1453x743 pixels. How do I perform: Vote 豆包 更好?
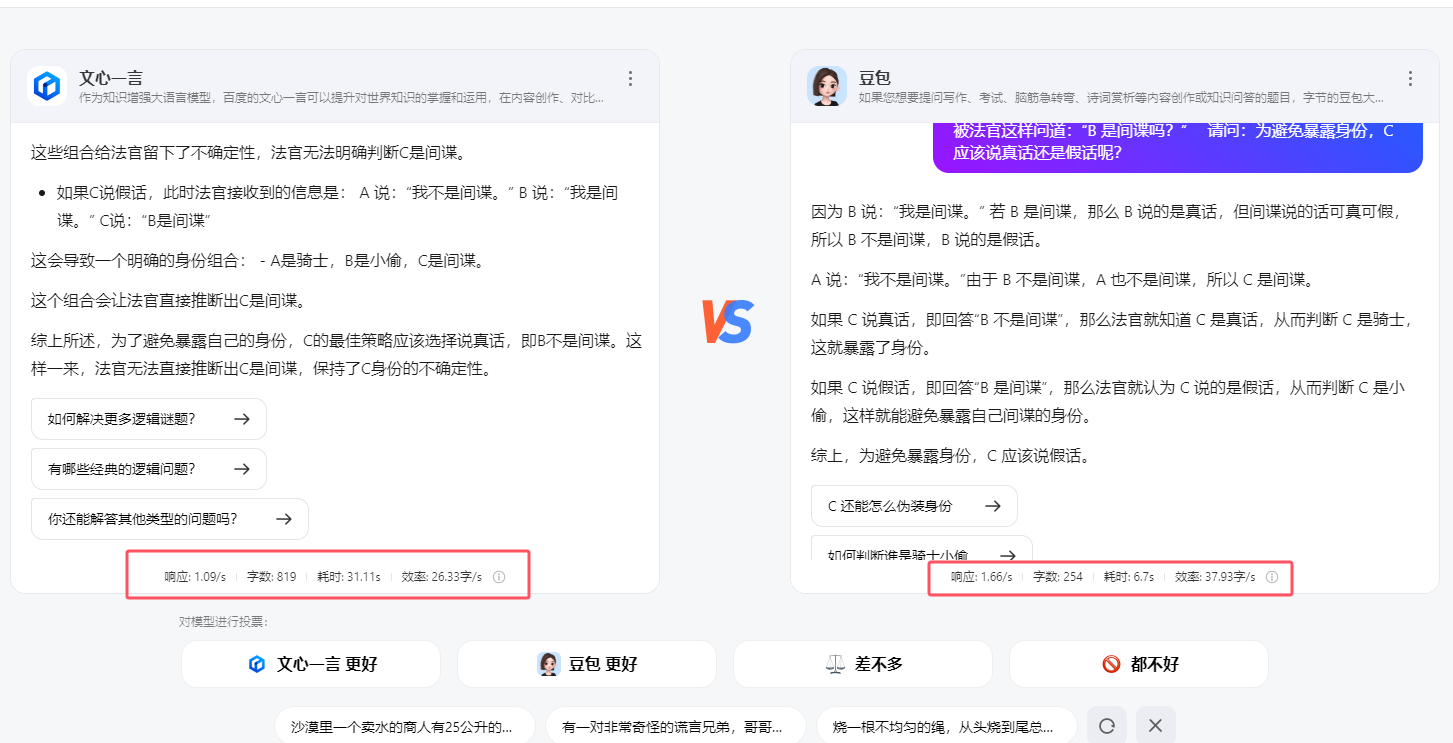click(587, 664)
